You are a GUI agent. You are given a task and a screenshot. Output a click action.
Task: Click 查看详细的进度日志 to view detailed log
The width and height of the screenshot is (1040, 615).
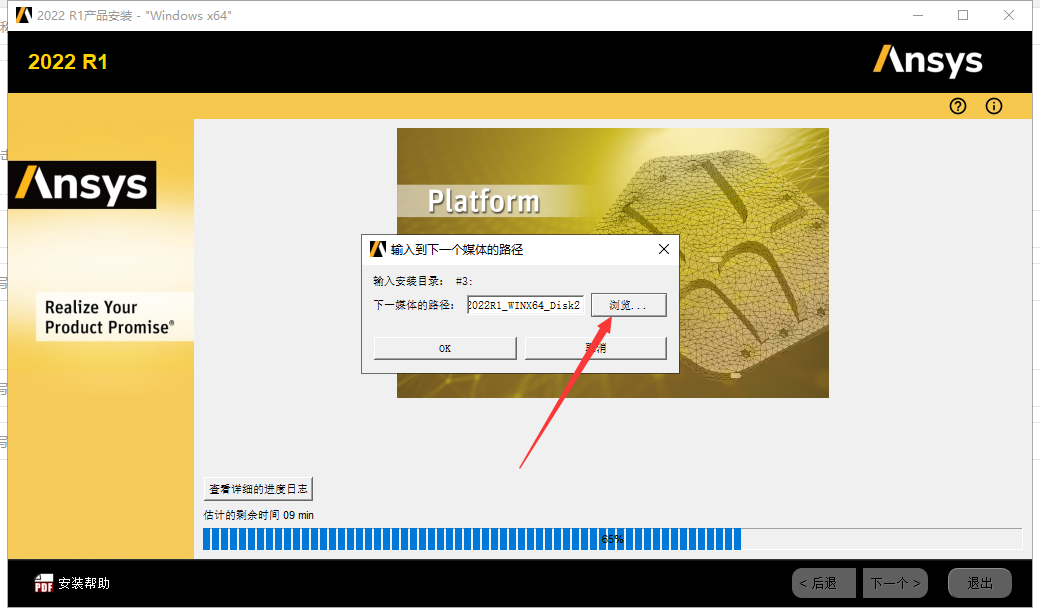pos(259,488)
